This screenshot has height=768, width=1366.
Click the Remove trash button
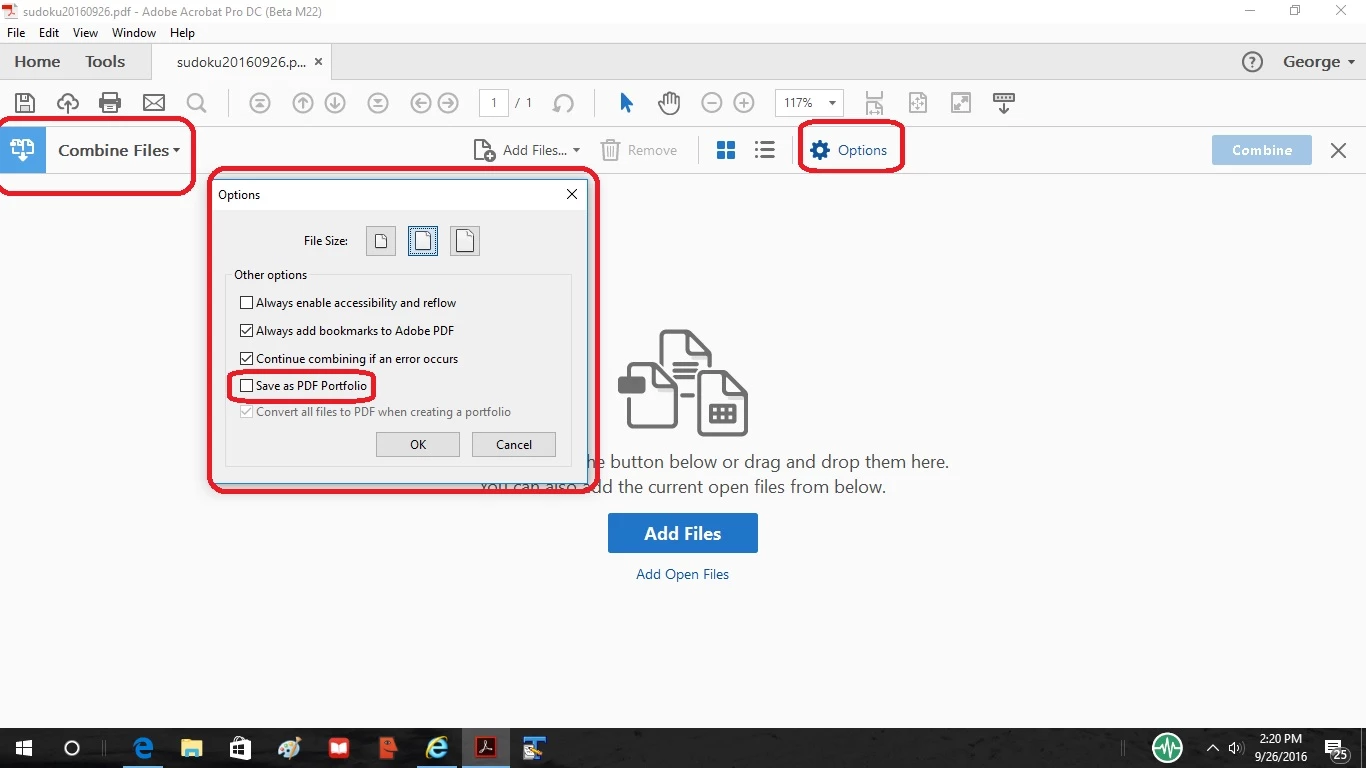click(x=639, y=150)
